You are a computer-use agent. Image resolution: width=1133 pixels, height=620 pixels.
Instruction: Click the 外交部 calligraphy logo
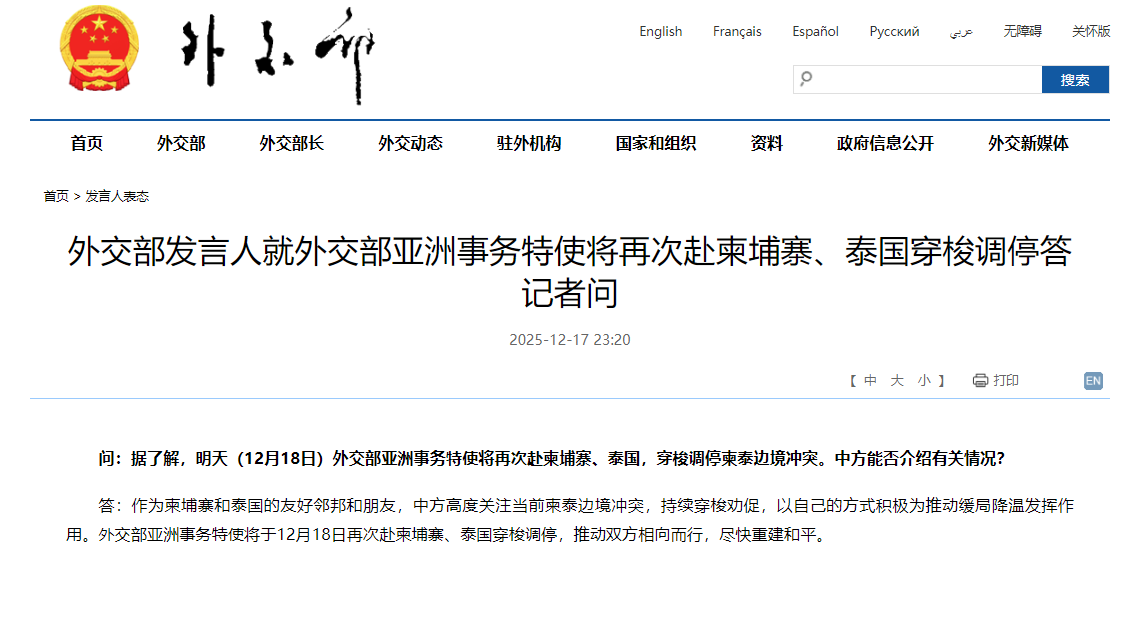[x=277, y=54]
